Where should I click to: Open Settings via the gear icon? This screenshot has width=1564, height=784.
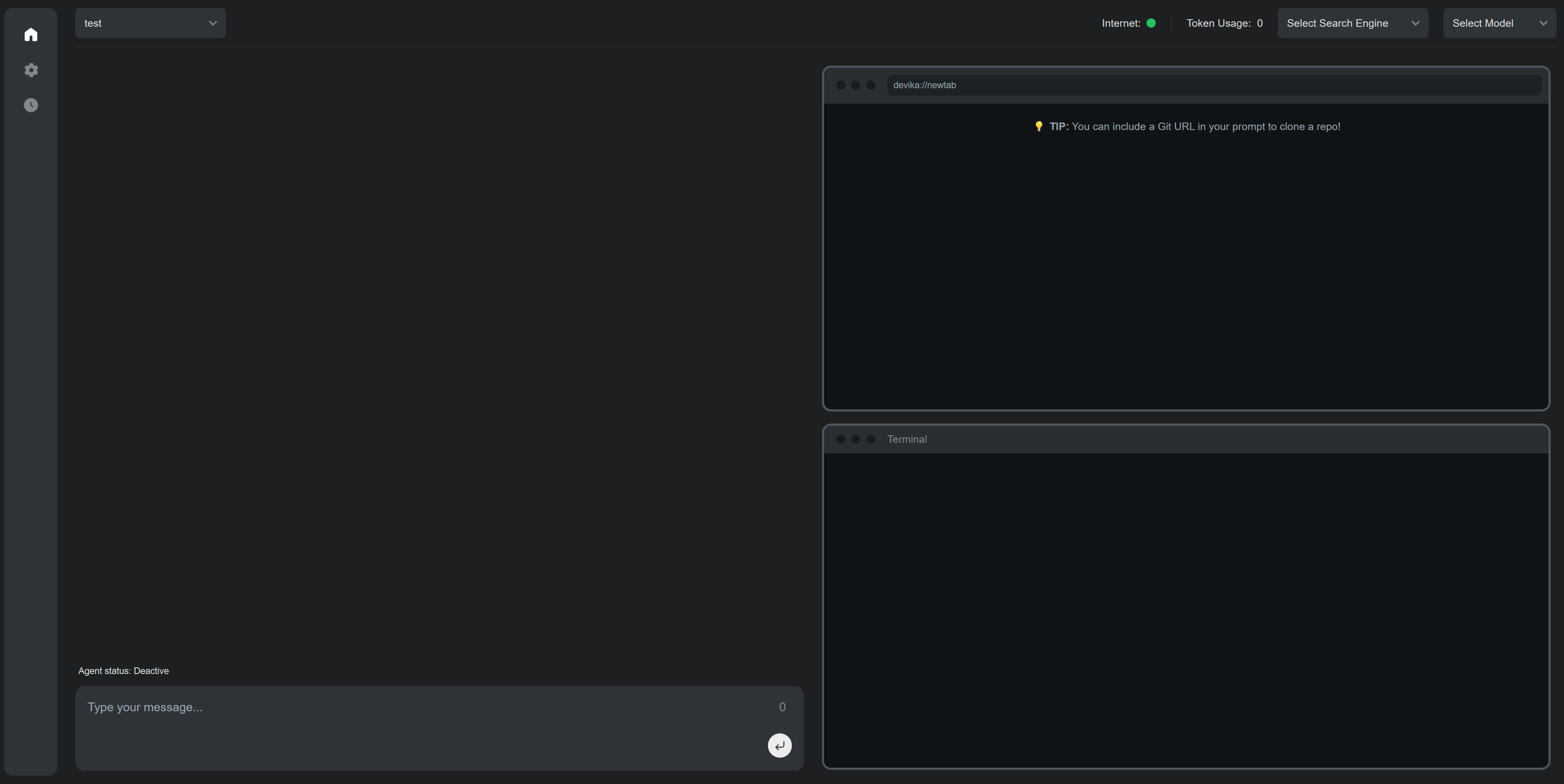(x=31, y=70)
